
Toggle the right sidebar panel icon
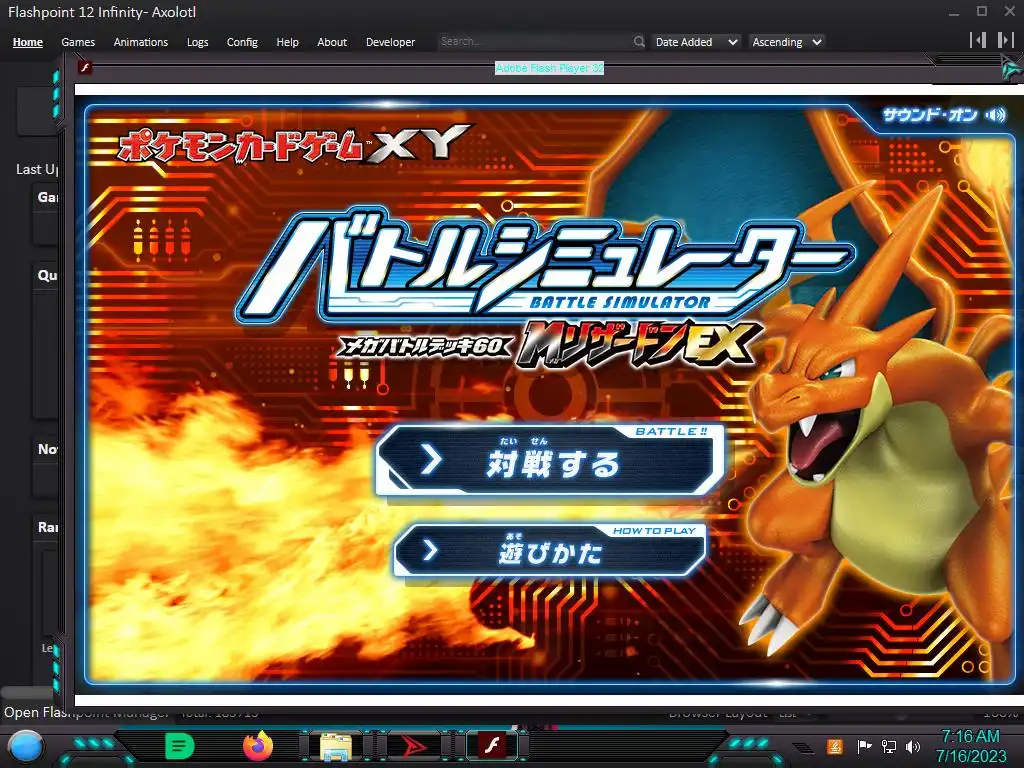(x=1005, y=40)
